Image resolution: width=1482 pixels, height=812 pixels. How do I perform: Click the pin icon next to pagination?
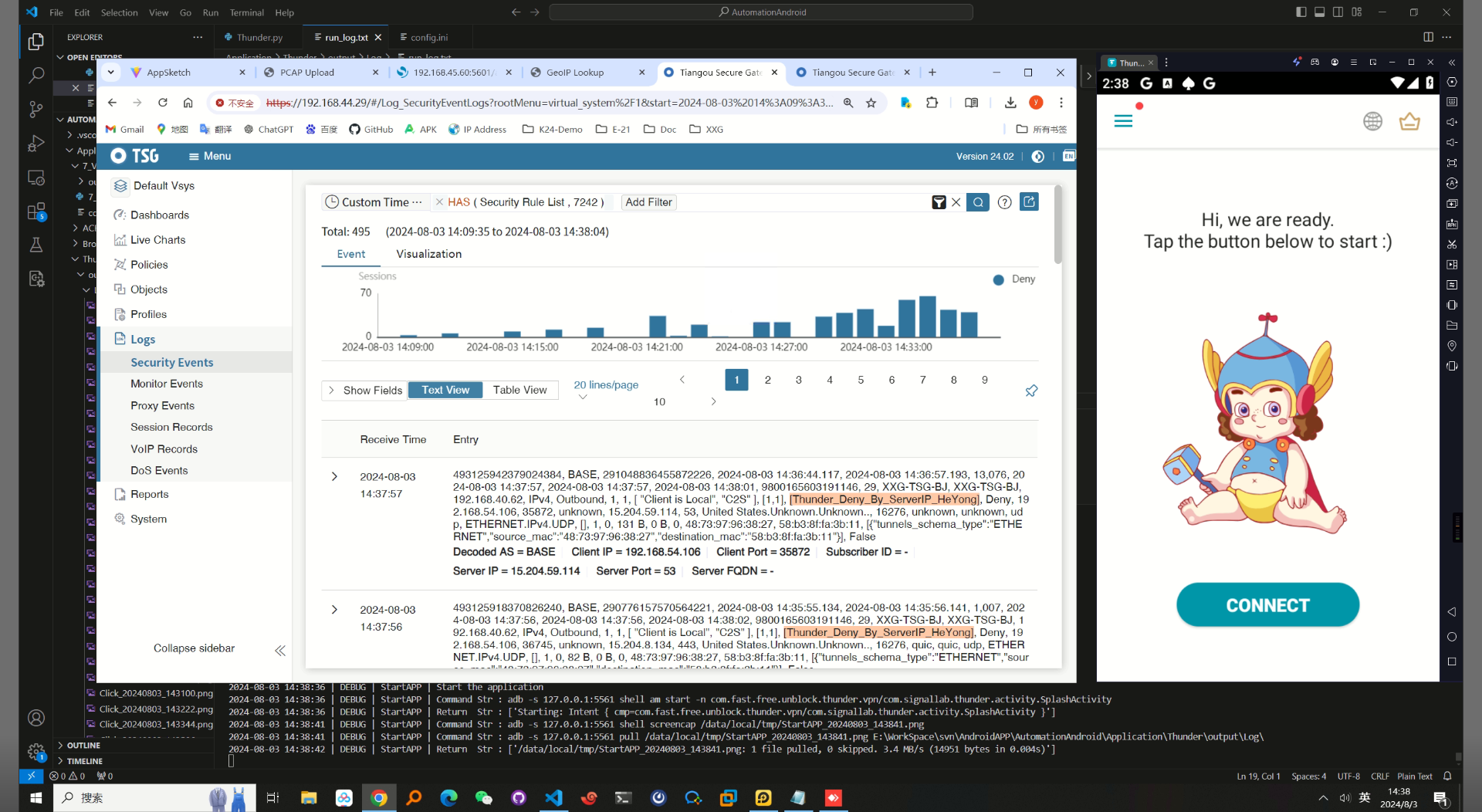(1031, 391)
